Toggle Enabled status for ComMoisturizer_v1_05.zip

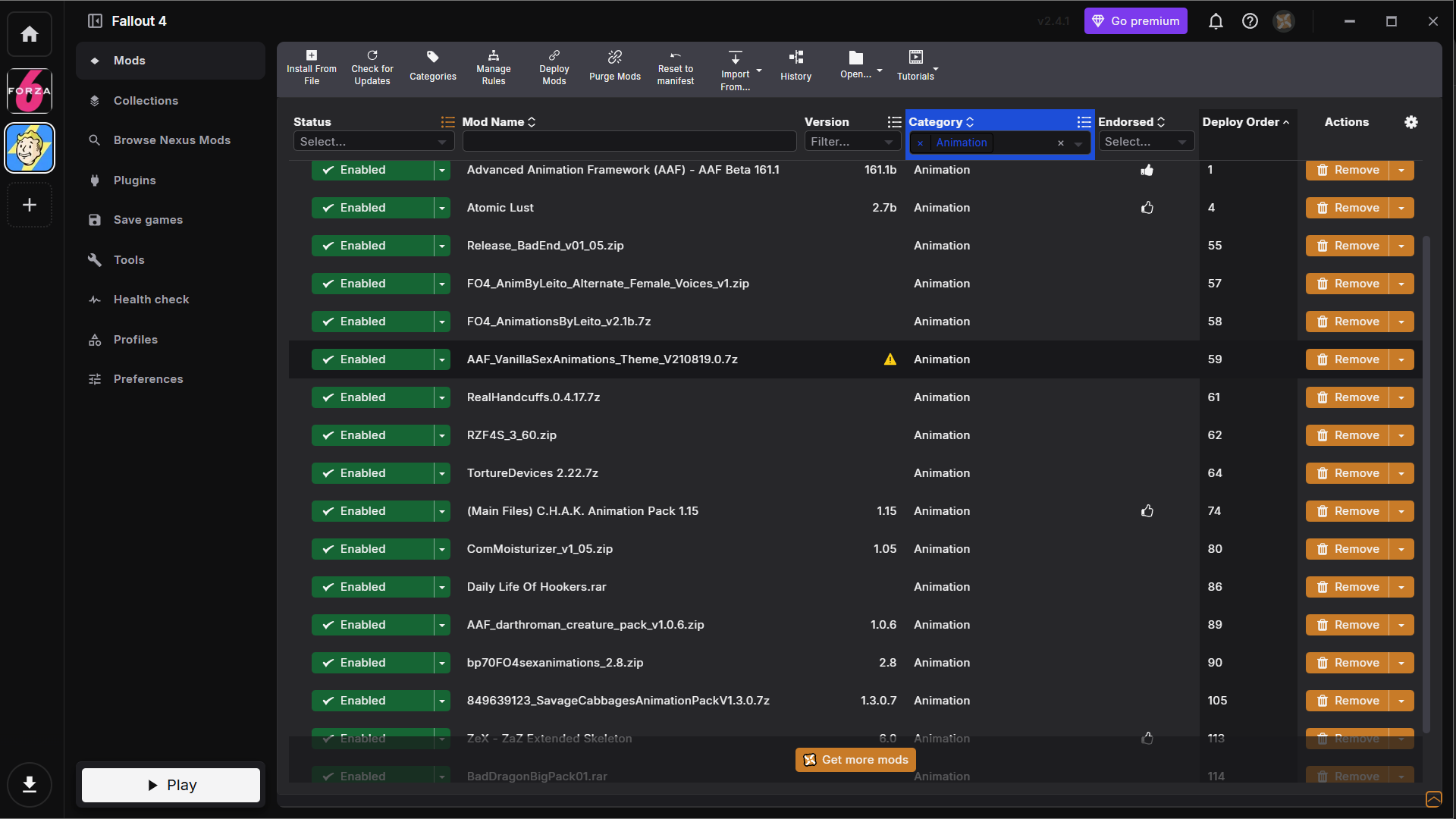coord(372,549)
